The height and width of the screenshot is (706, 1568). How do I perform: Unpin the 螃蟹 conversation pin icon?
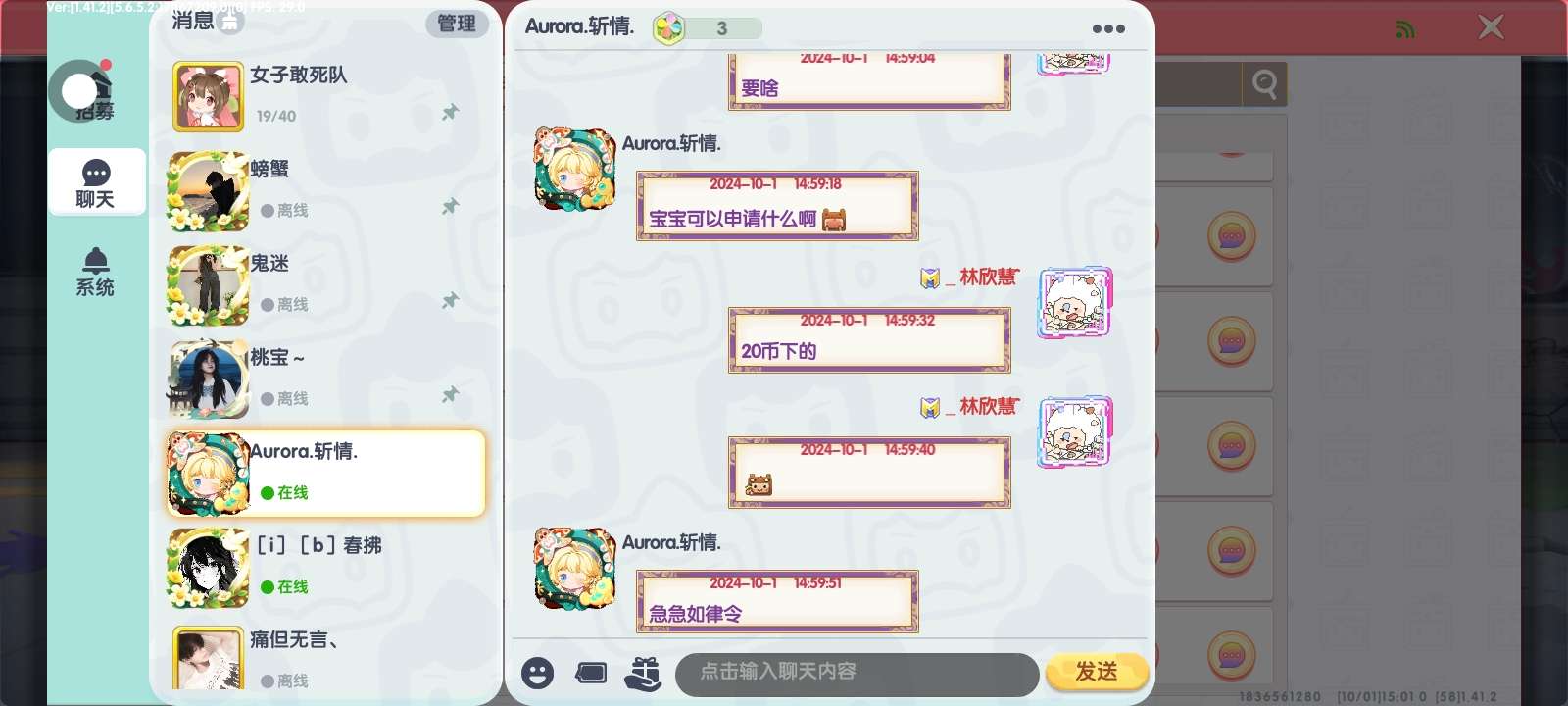(x=450, y=206)
